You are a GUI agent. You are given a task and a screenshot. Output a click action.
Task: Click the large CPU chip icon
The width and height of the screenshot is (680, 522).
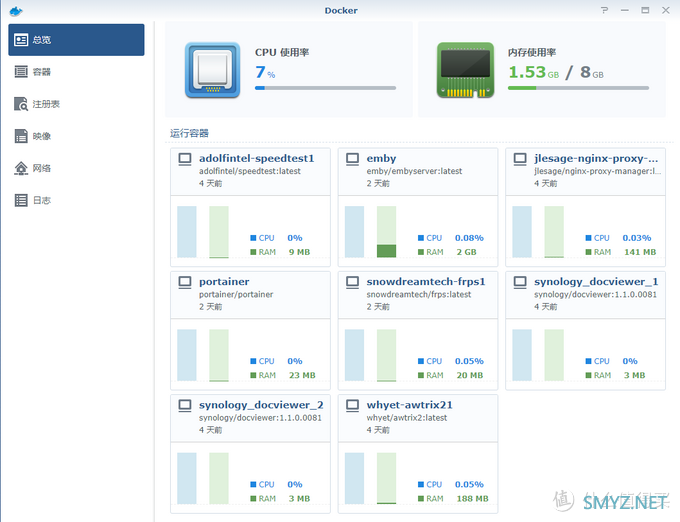[212, 70]
